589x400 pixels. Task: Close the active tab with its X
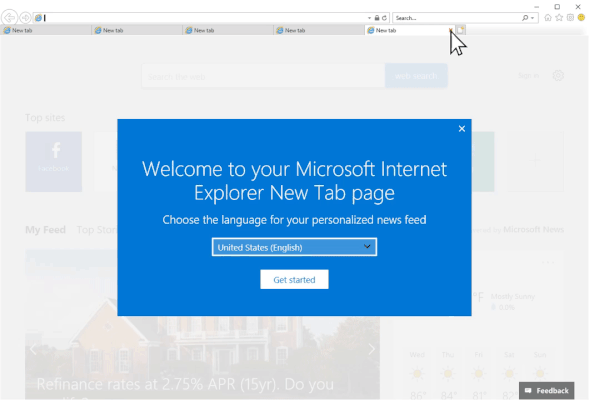(x=450, y=30)
